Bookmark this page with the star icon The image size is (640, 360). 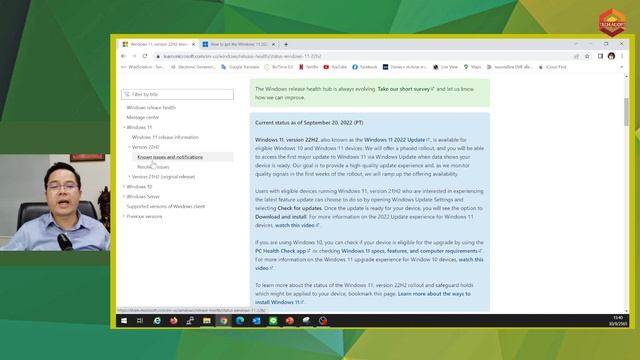point(587,56)
